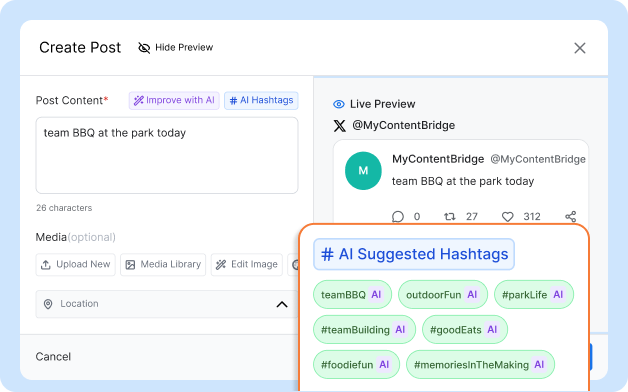Click the 312 likes count

532,217
